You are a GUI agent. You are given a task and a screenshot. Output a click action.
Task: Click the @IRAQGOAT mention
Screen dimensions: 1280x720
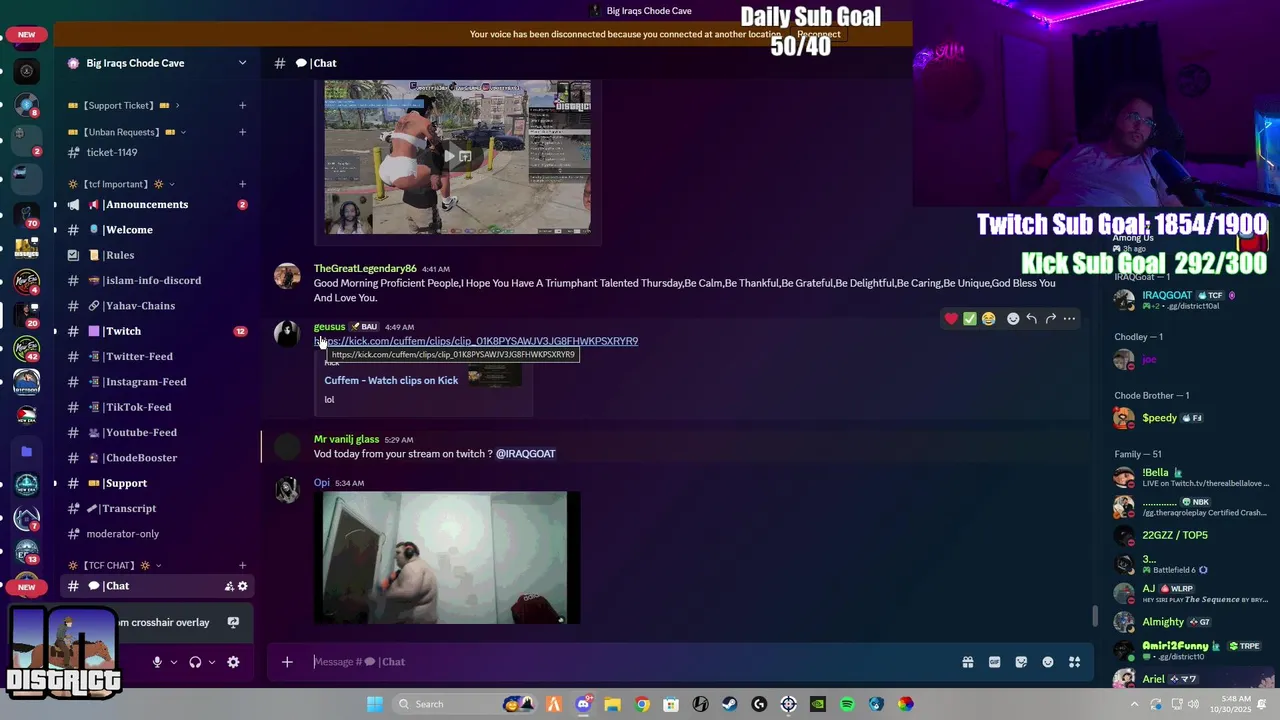[x=525, y=454]
